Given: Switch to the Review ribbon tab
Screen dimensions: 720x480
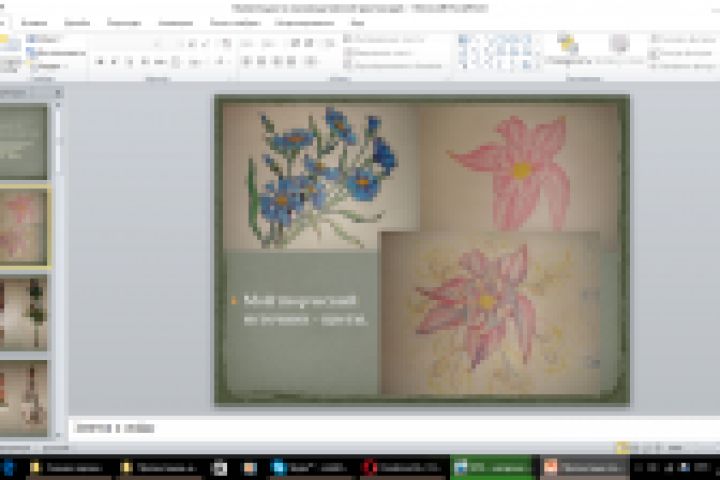Looking at the screenshot, I should pos(304,23).
